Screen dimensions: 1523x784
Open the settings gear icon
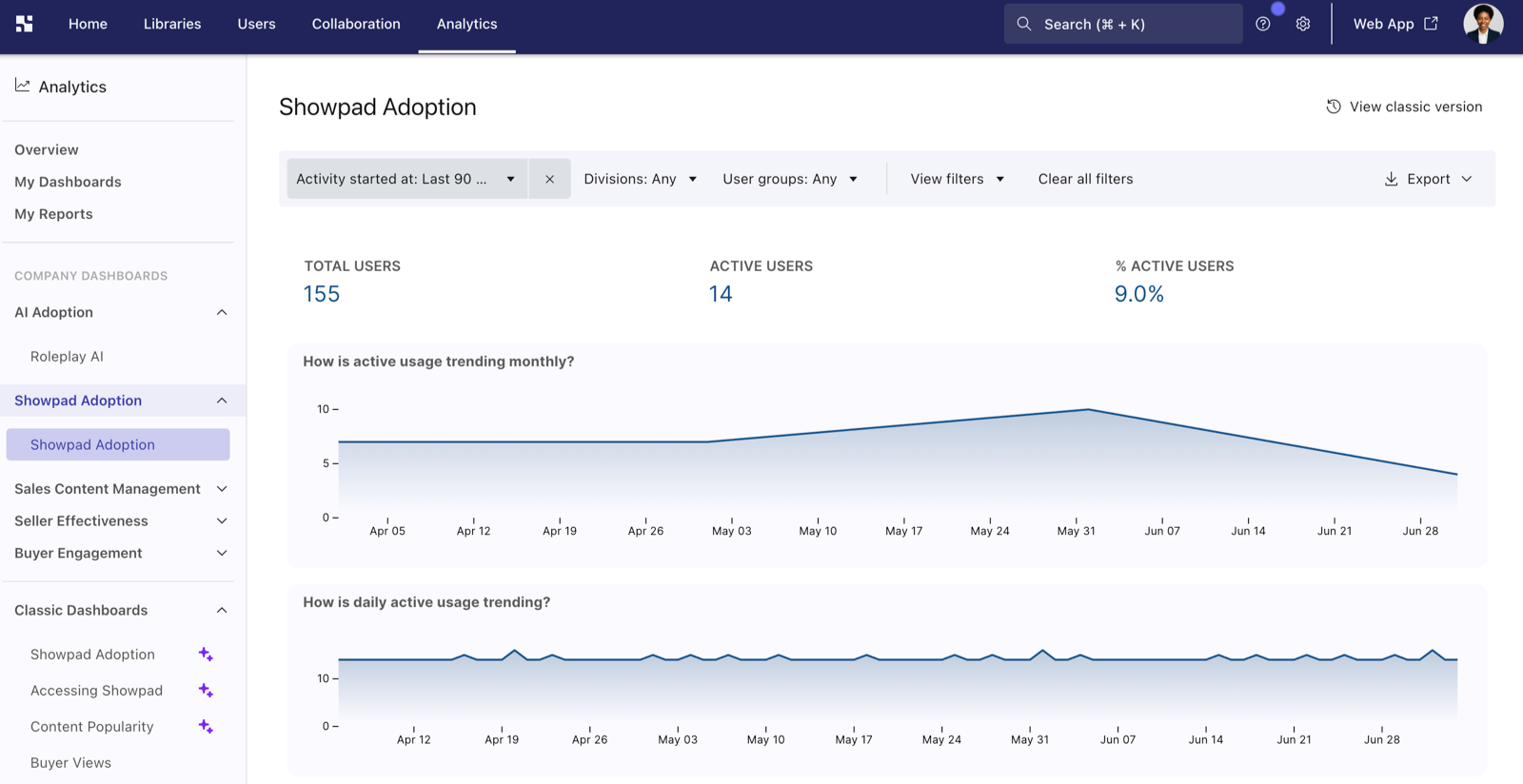click(1303, 24)
